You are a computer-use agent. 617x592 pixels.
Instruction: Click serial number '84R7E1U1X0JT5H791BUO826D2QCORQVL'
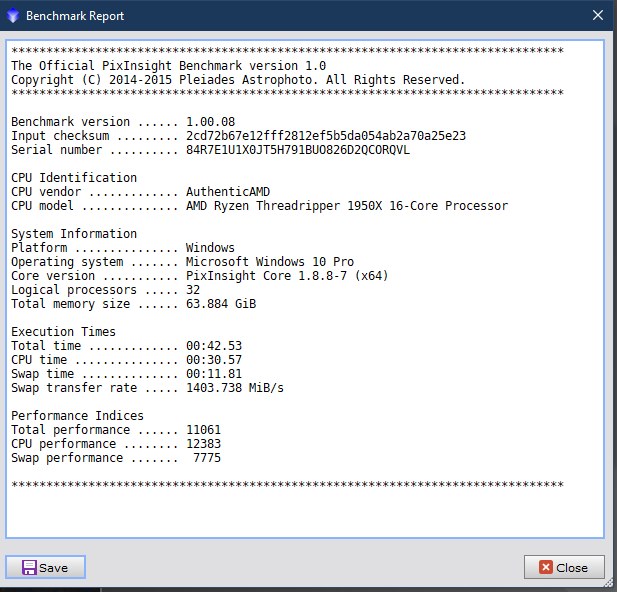pos(298,150)
